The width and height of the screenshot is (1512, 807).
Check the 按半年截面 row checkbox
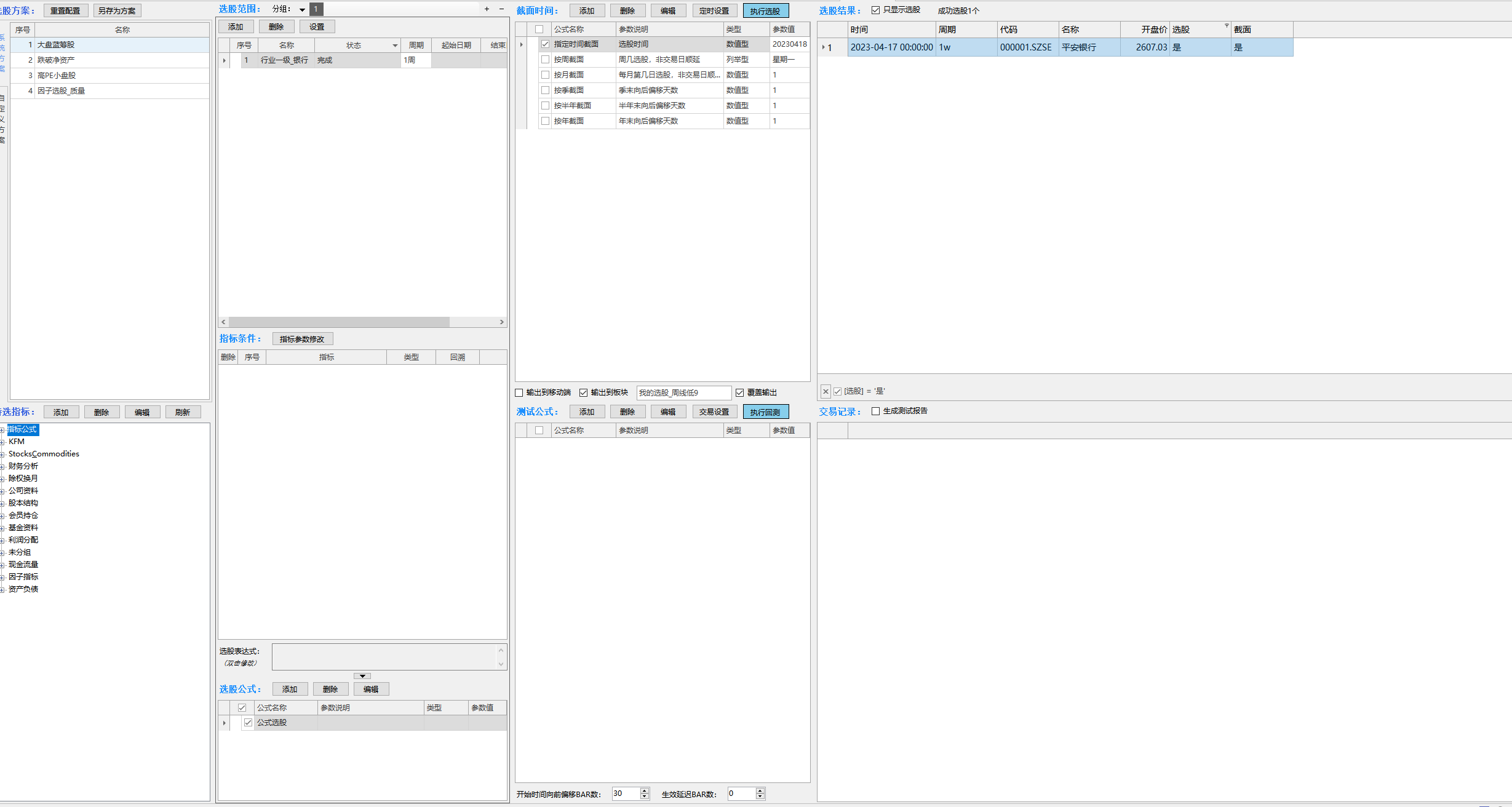click(x=545, y=106)
